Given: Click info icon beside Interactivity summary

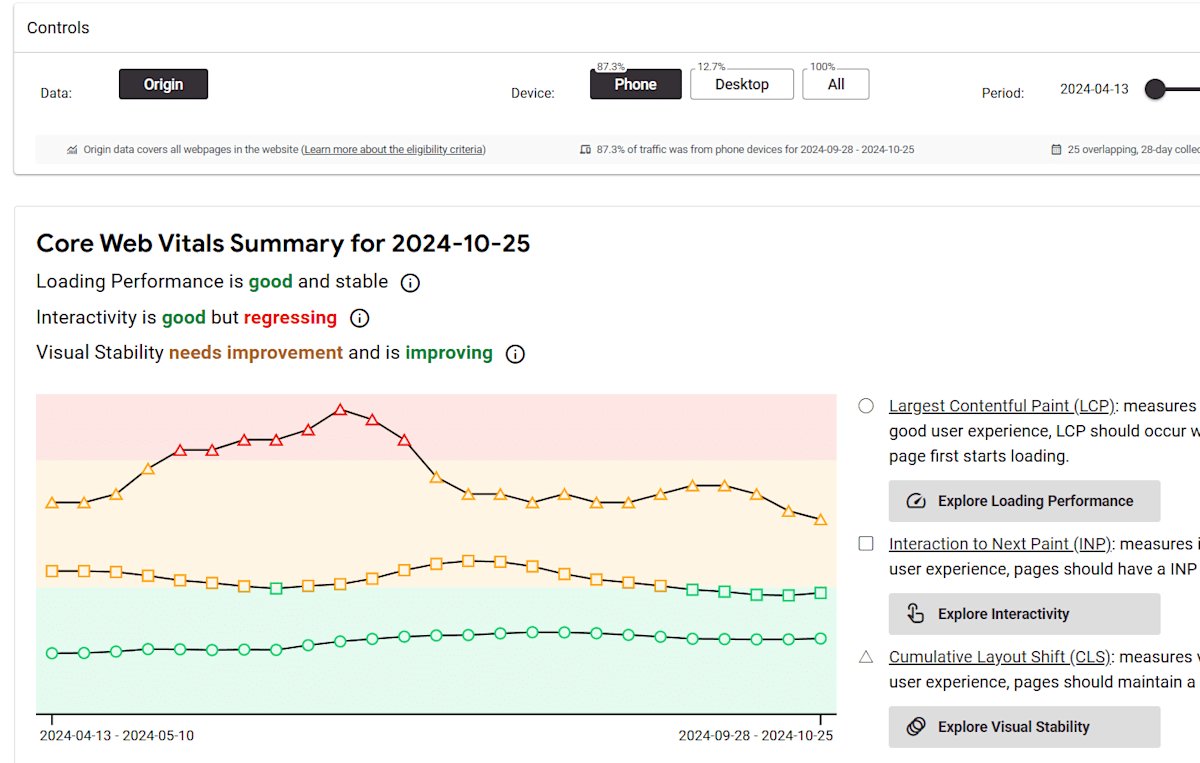Looking at the screenshot, I should click(x=360, y=319).
